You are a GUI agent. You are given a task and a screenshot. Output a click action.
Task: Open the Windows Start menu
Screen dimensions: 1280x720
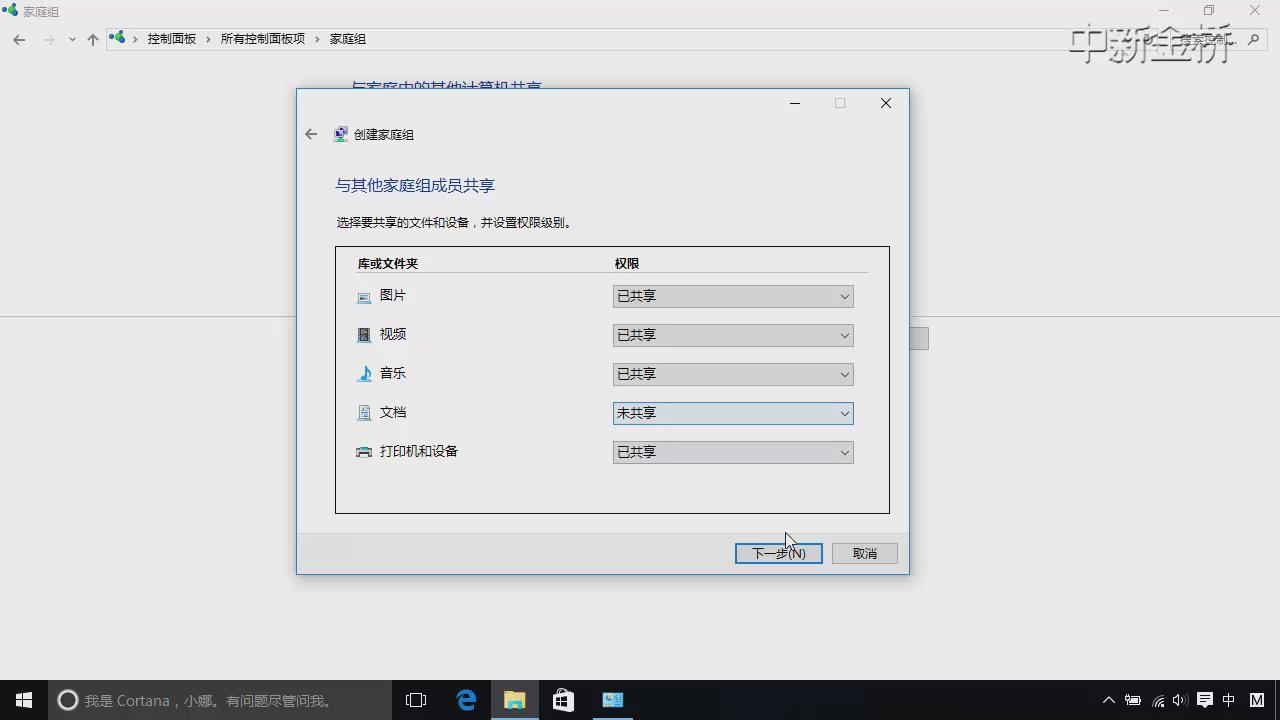point(24,700)
